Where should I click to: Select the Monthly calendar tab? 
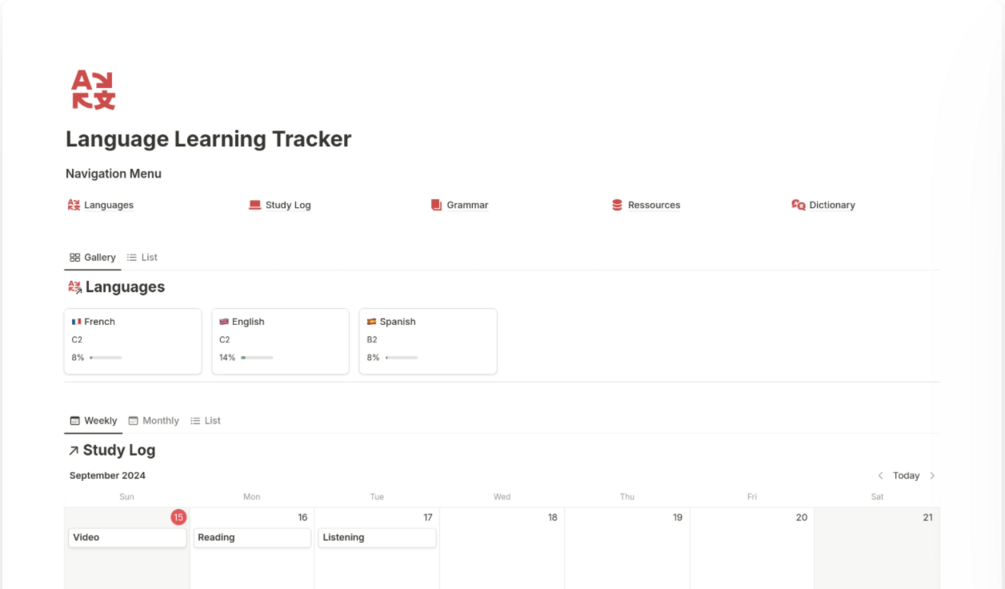coord(153,421)
